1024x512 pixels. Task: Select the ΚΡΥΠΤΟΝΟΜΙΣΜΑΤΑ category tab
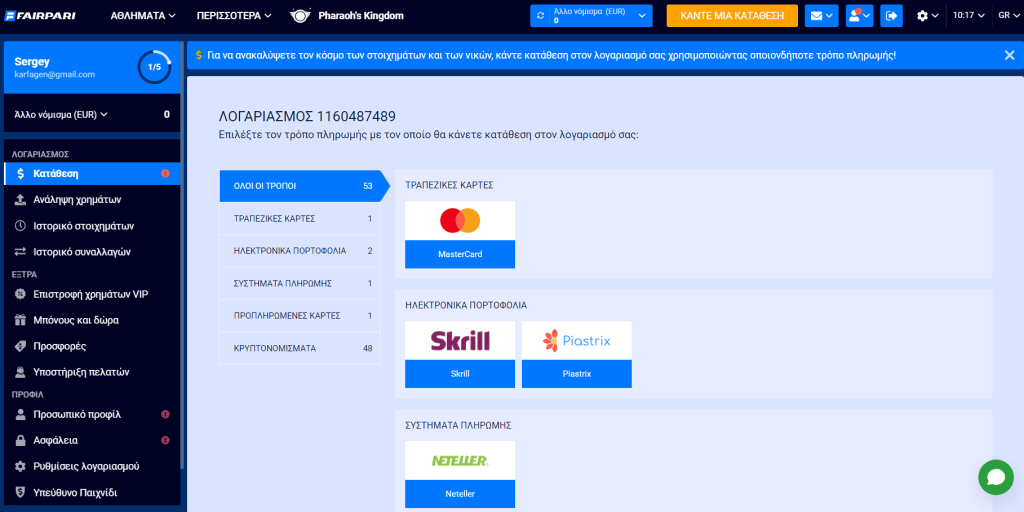[x=299, y=348]
